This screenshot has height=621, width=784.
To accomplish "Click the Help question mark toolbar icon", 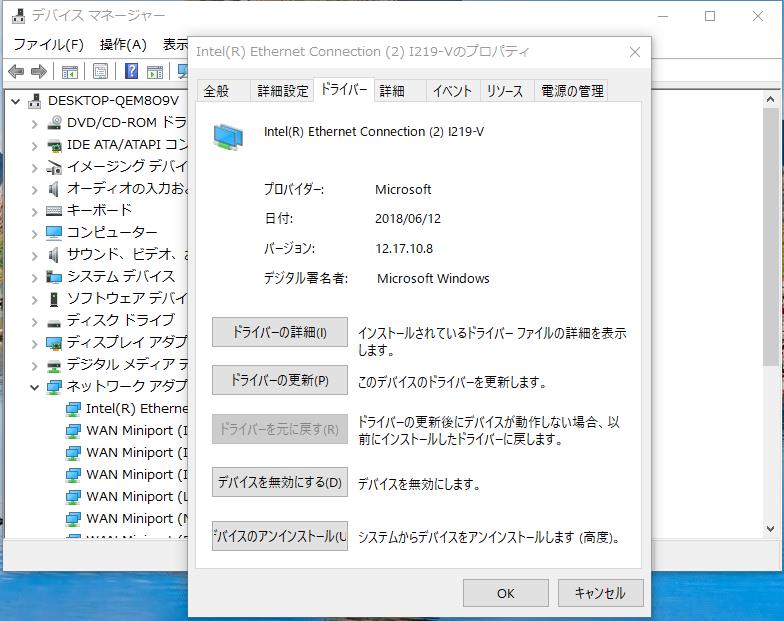I will click(x=131, y=71).
